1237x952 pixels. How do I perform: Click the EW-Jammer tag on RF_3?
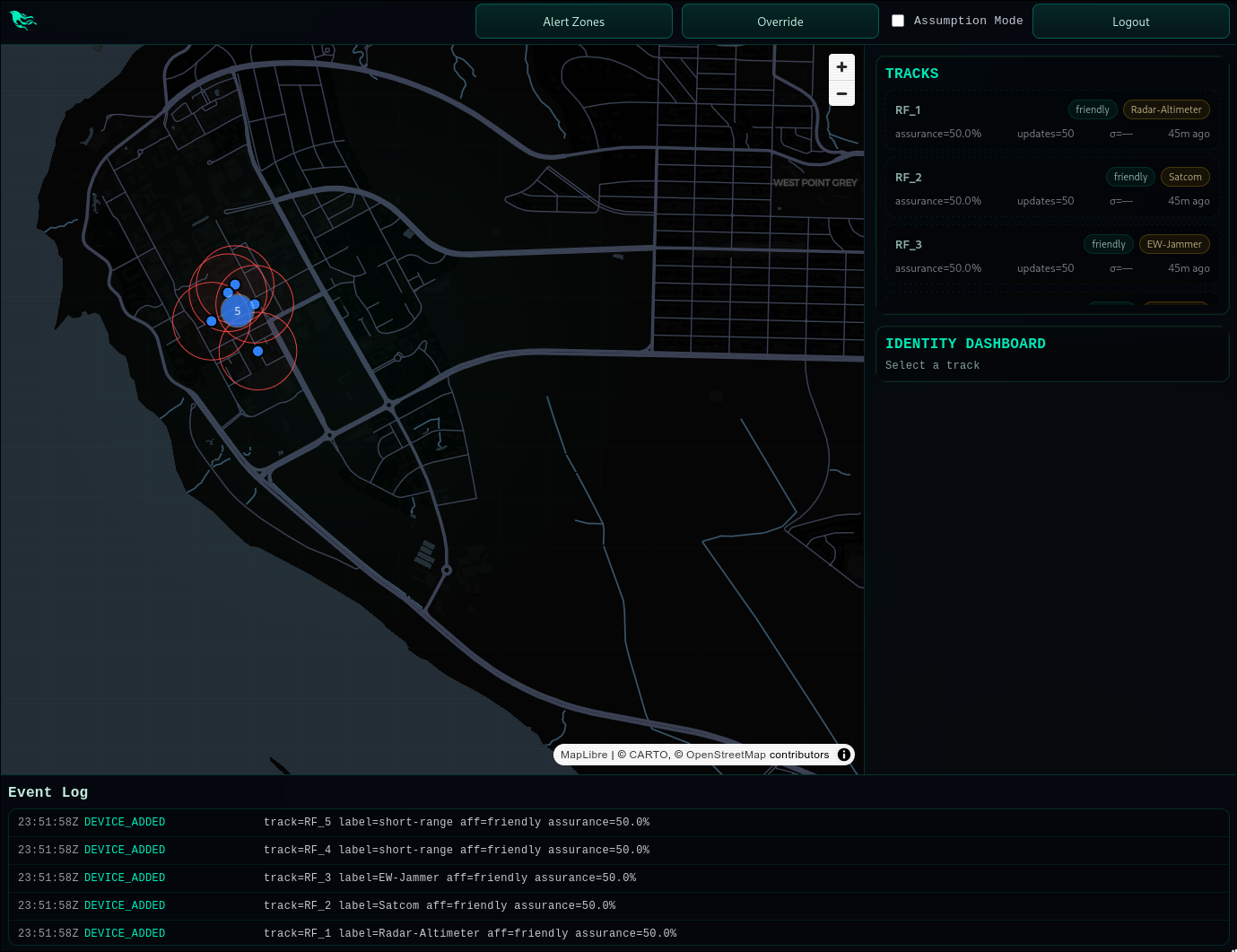click(x=1174, y=244)
